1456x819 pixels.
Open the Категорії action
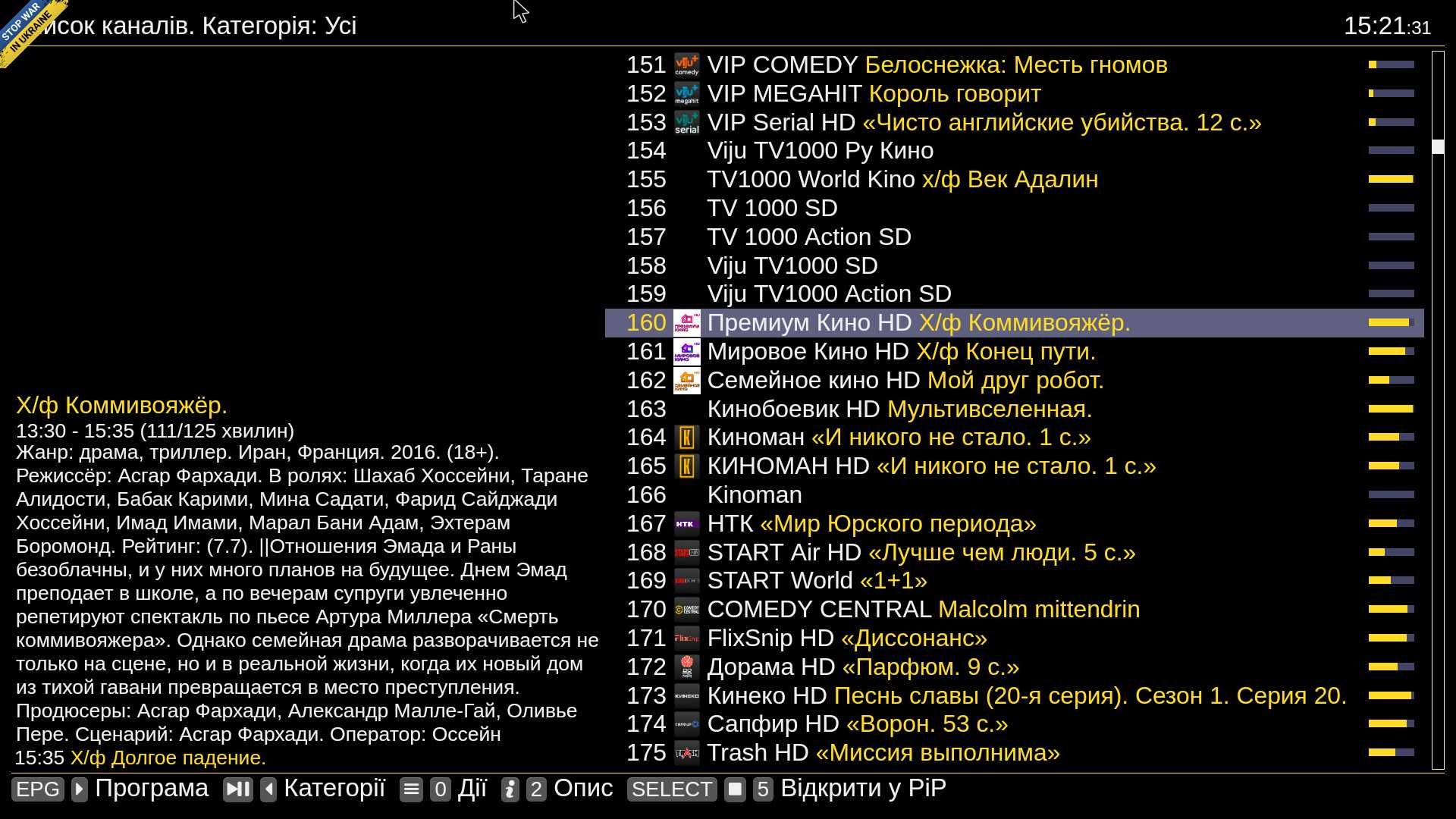point(334,789)
